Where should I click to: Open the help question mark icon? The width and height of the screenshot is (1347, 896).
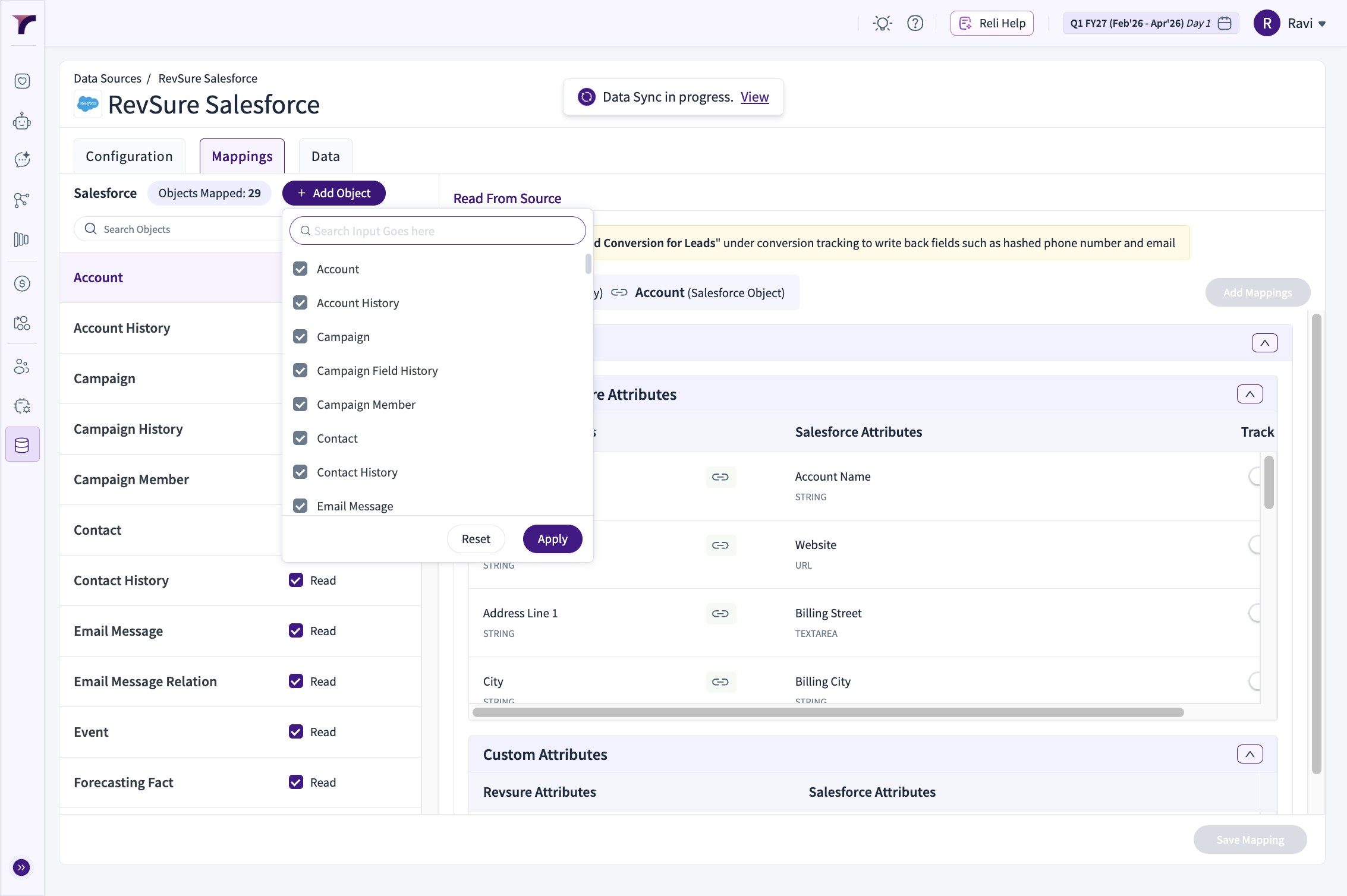(x=915, y=23)
